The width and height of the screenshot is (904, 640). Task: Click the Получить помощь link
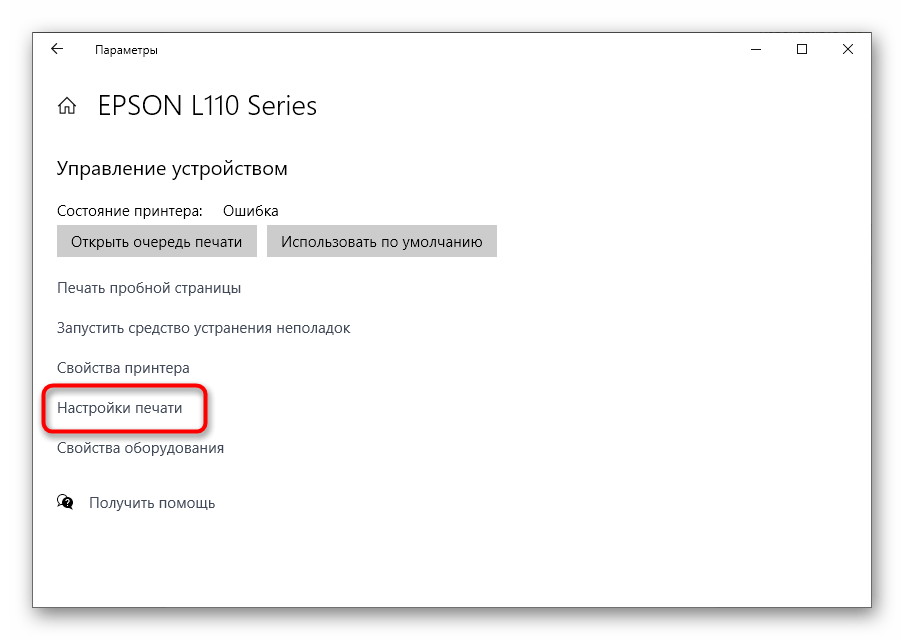(152, 503)
